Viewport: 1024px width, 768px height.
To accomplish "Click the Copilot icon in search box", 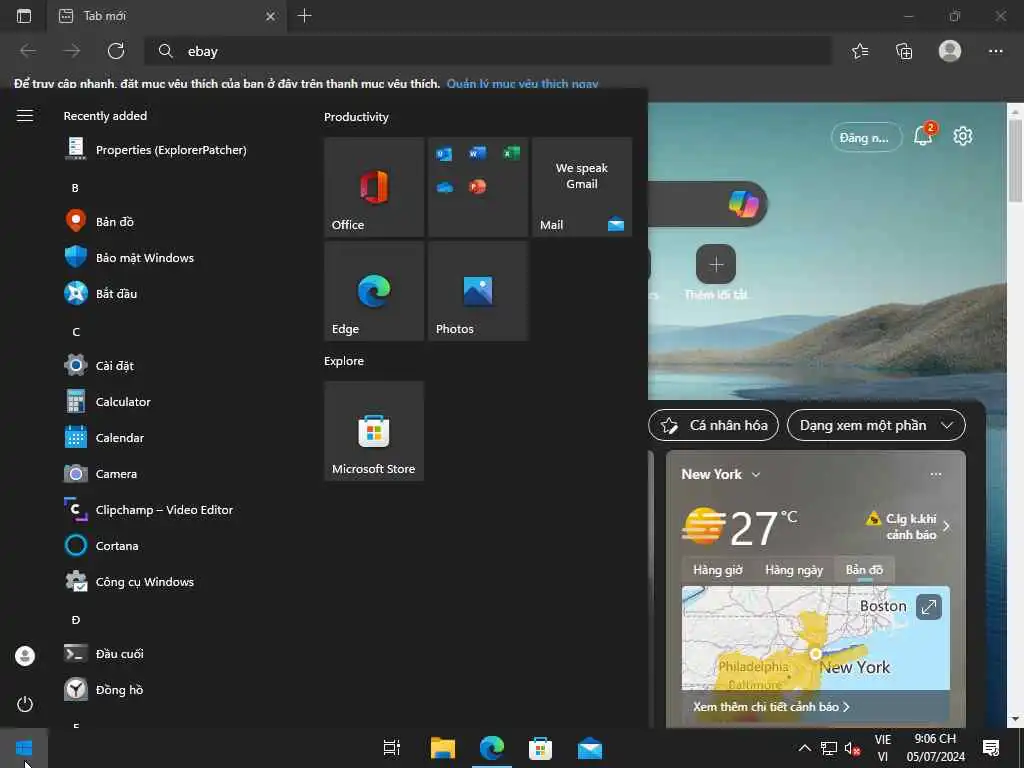I will [743, 204].
